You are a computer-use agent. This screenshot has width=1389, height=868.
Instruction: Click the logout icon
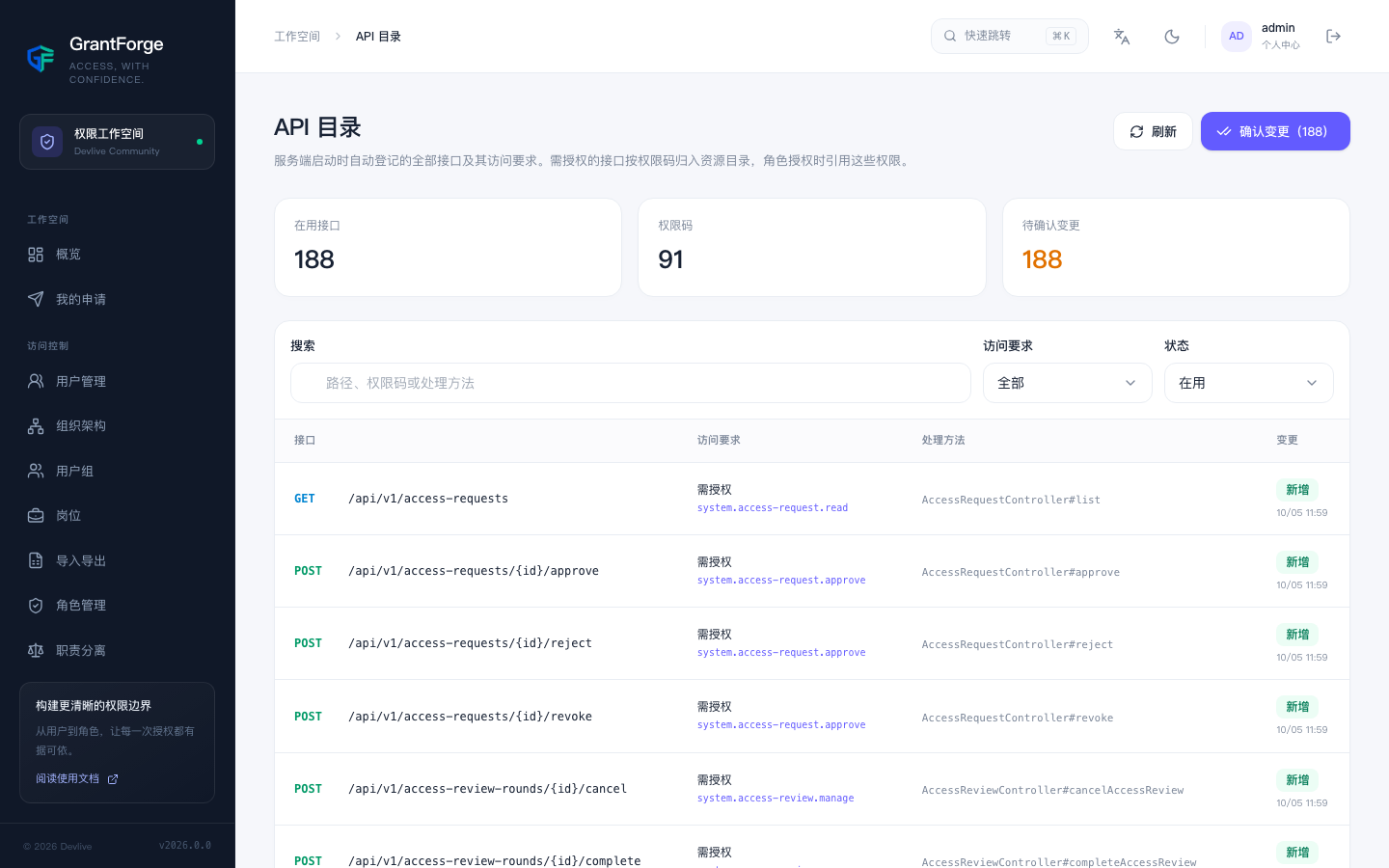1334,37
